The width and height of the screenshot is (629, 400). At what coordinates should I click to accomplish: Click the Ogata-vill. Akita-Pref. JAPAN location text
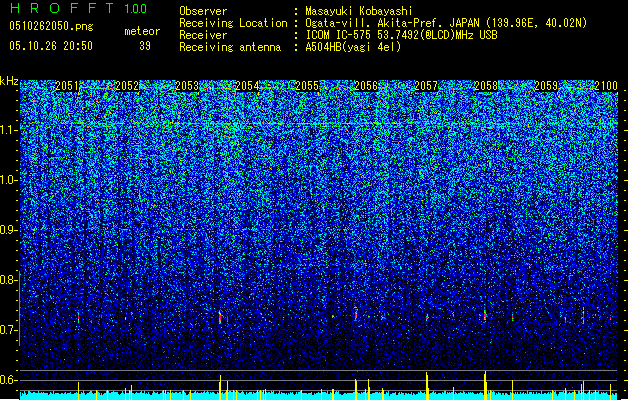(x=446, y=23)
